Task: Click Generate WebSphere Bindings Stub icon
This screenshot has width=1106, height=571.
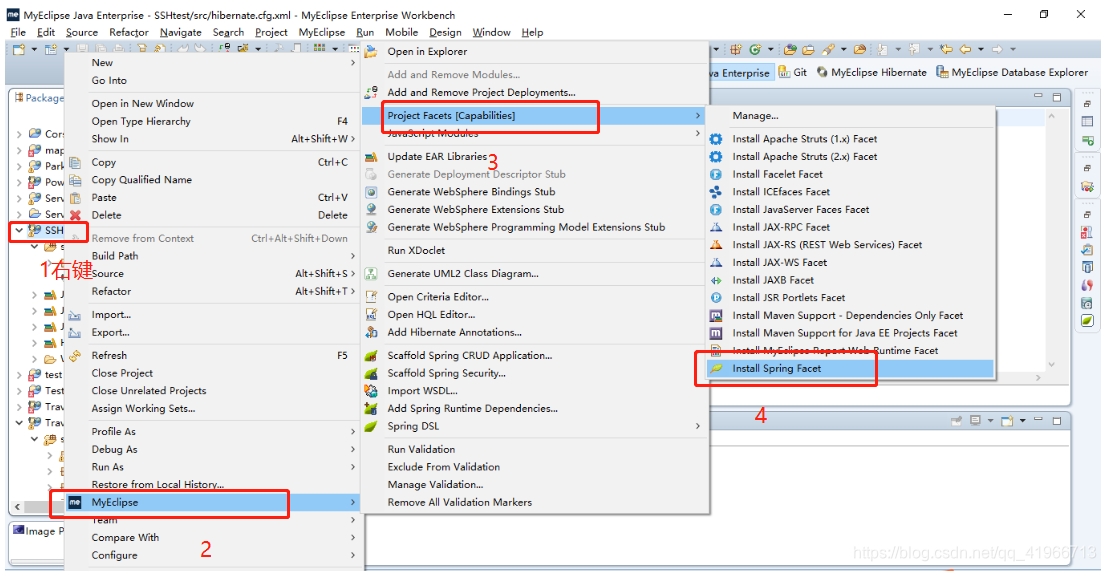Action: [x=371, y=192]
